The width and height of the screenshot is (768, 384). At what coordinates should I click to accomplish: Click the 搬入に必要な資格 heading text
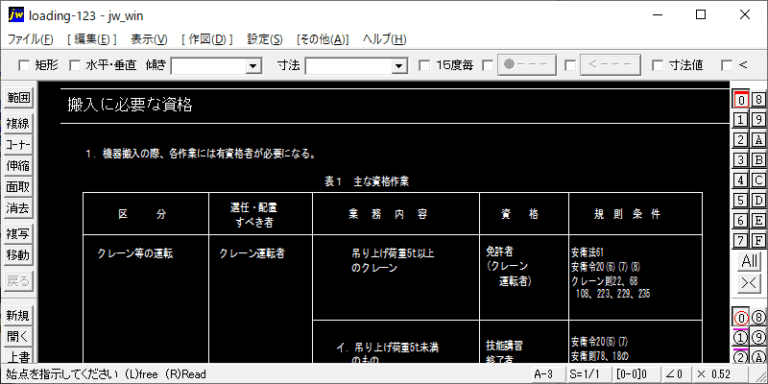130,104
